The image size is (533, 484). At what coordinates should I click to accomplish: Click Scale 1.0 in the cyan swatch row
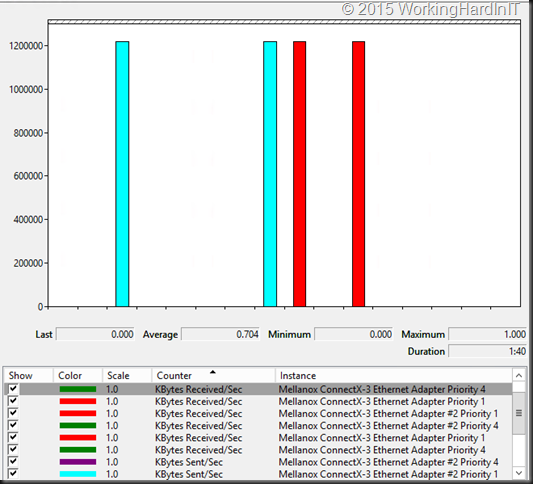(112, 474)
